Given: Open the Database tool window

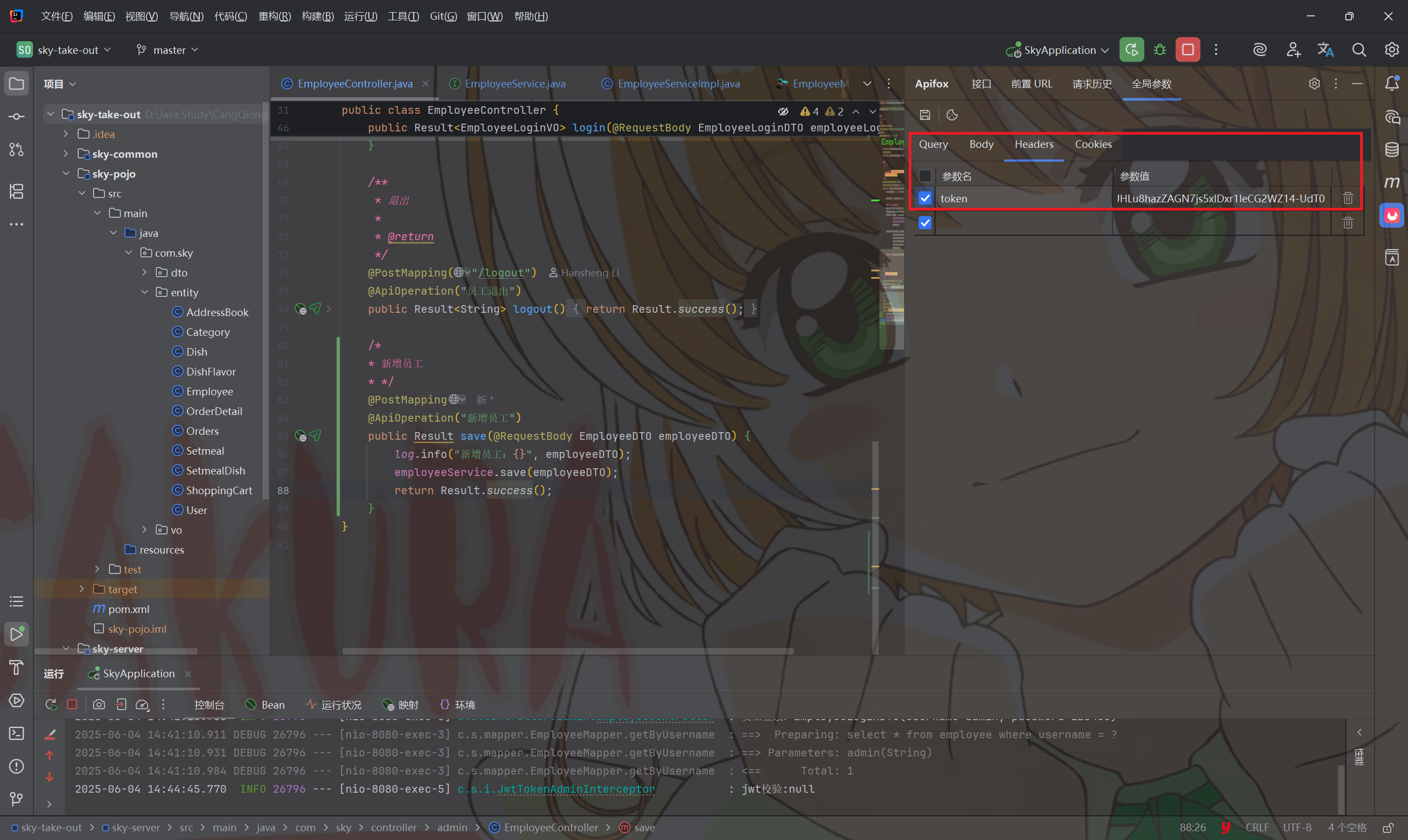Looking at the screenshot, I should coord(1391,150).
